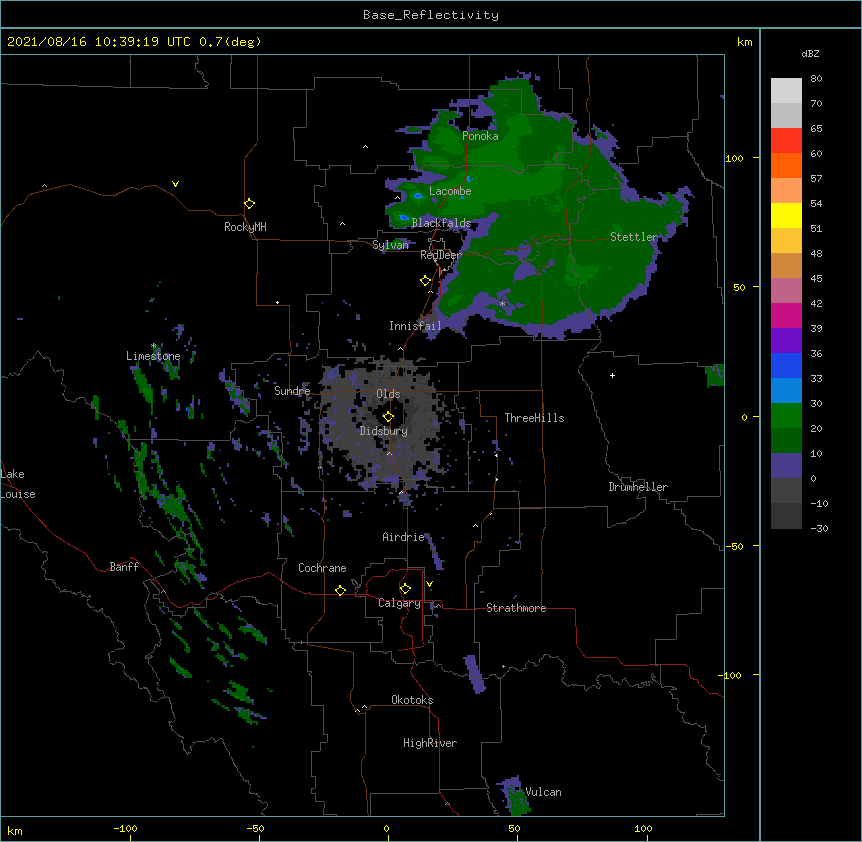The image size is (862, 842).
Task: Click the 80 value on the dBZ scale
Action: point(816,79)
